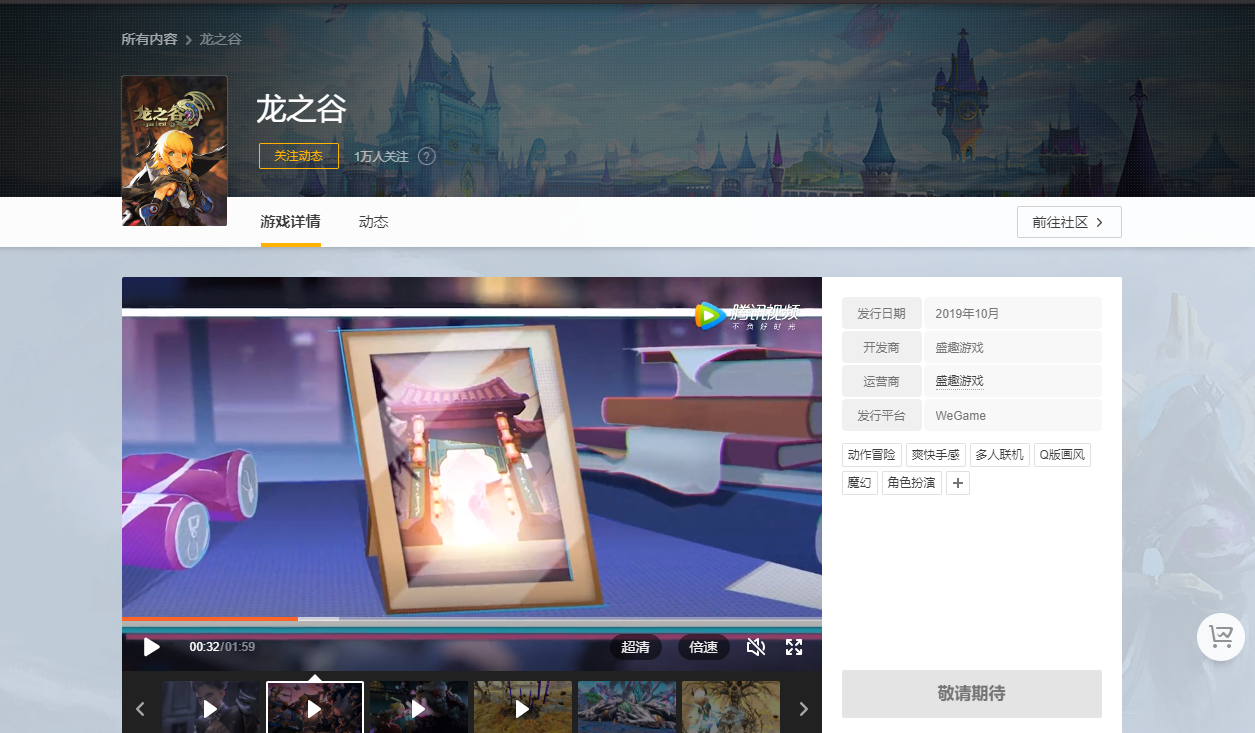The width and height of the screenshot is (1255, 733).
Task: Open the shopping cart floating icon
Action: pyautogui.click(x=1220, y=636)
